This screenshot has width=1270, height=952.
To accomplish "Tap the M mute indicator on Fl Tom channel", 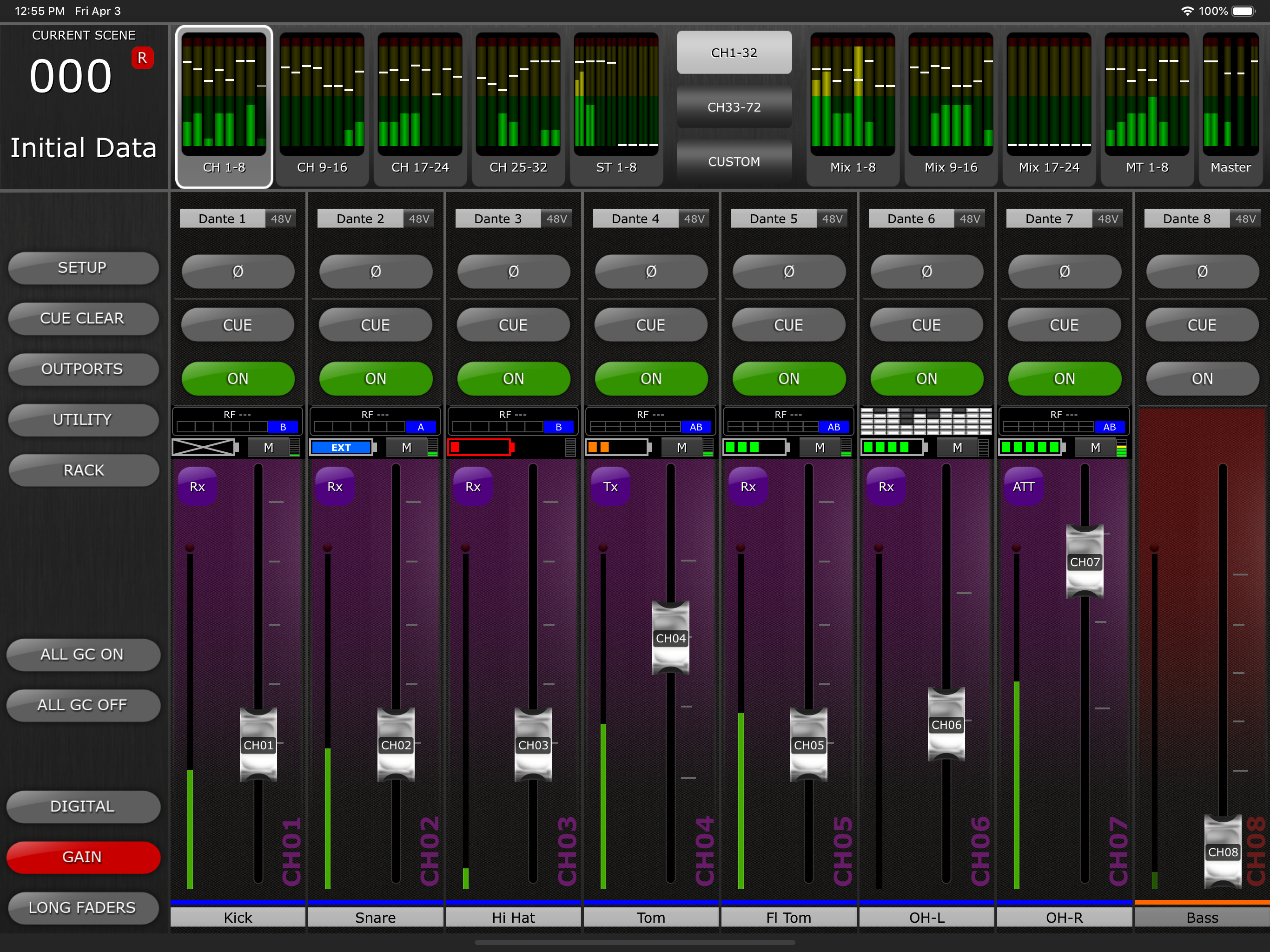I will pos(820,447).
